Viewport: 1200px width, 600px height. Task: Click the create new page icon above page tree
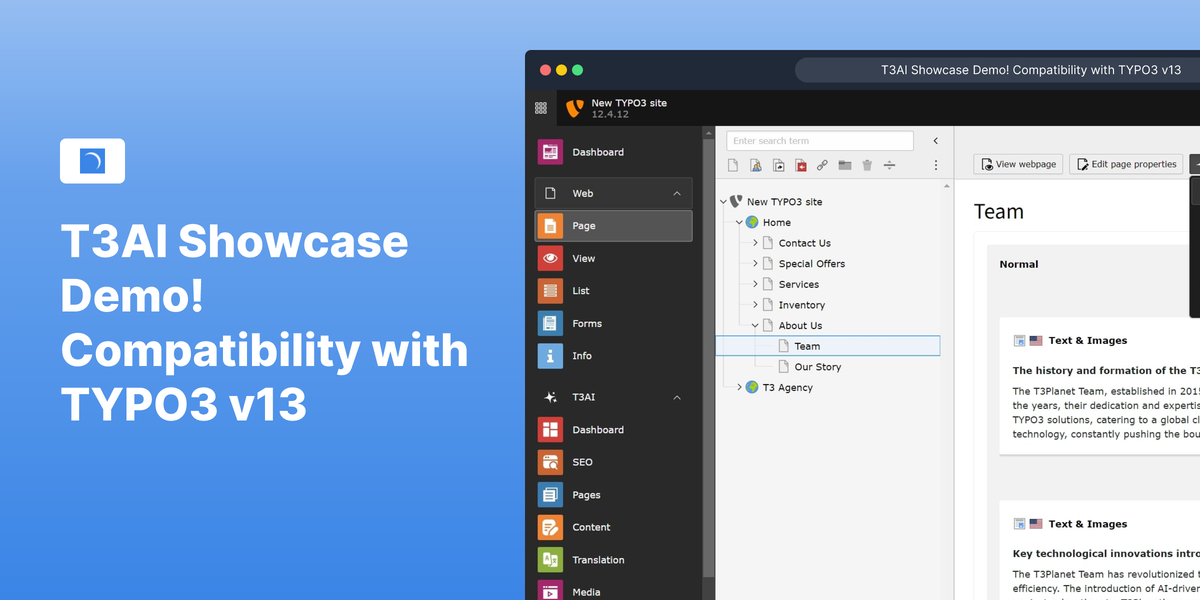[x=732, y=165]
